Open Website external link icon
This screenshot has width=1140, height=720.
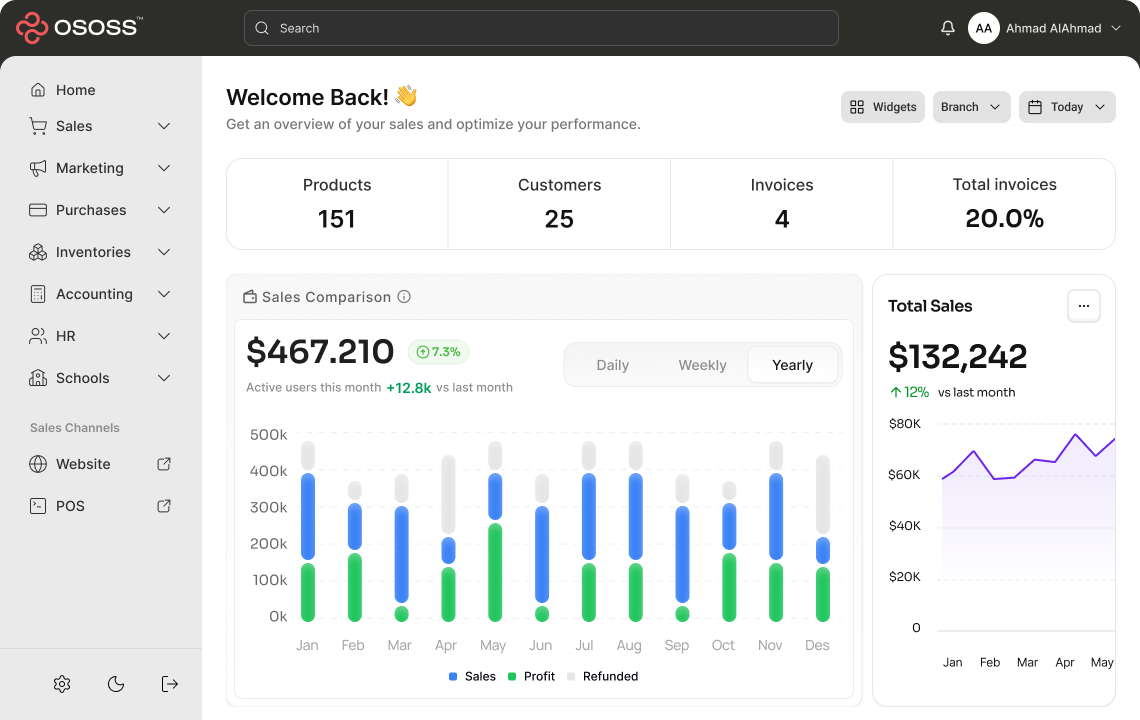164,464
